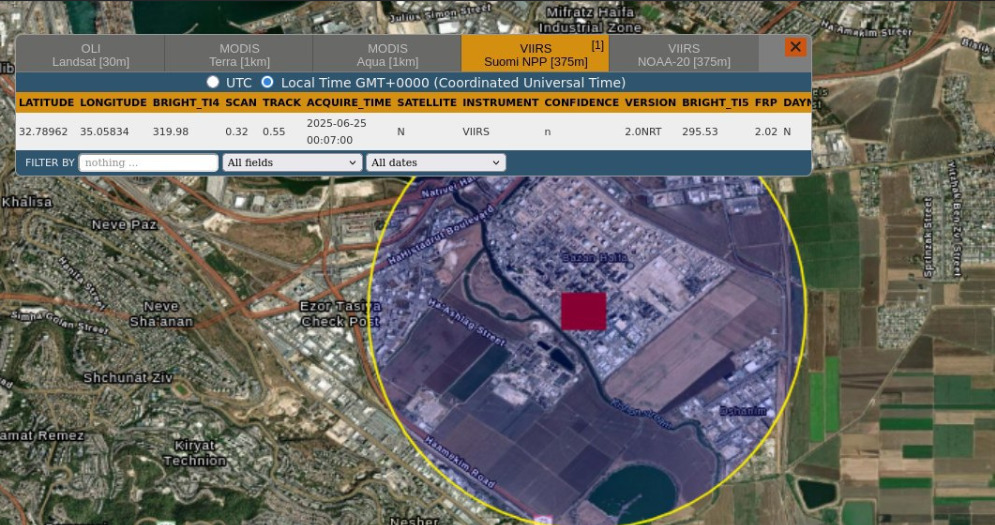Click the VERSION column header
Image resolution: width=995 pixels, height=525 pixels.
click(x=650, y=102)
